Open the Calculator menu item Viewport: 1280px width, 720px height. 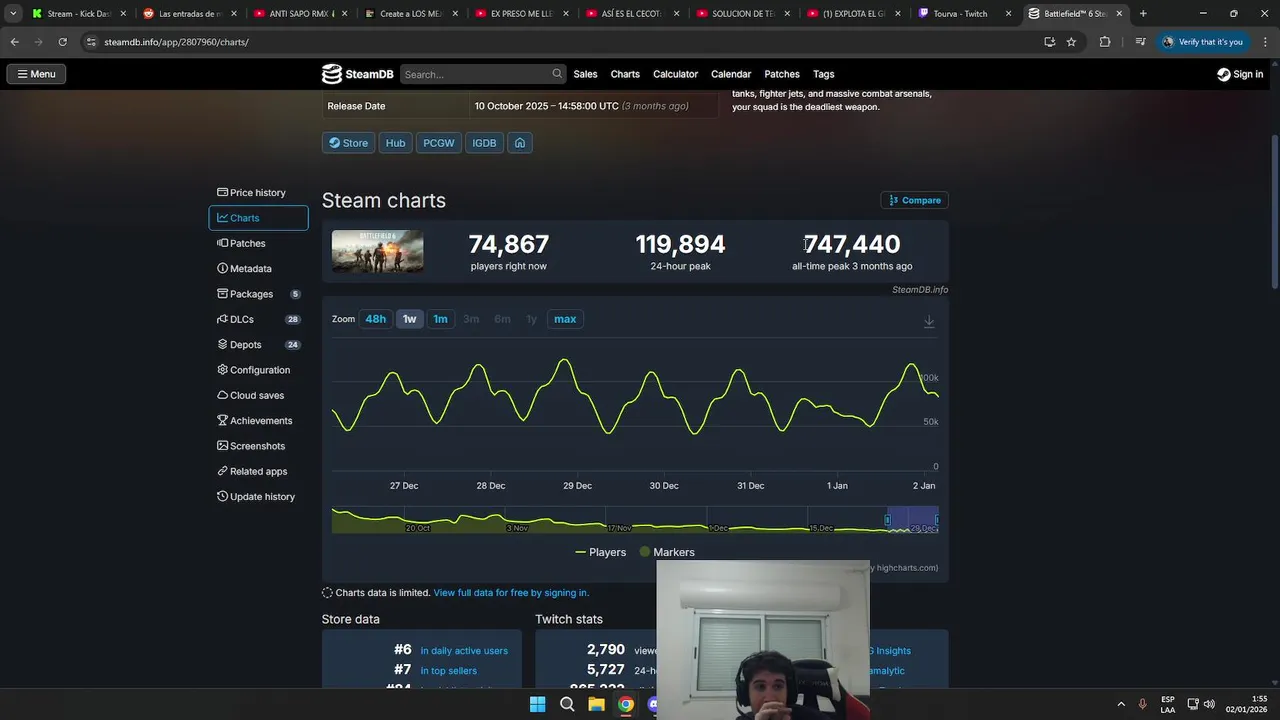point(675,74)
